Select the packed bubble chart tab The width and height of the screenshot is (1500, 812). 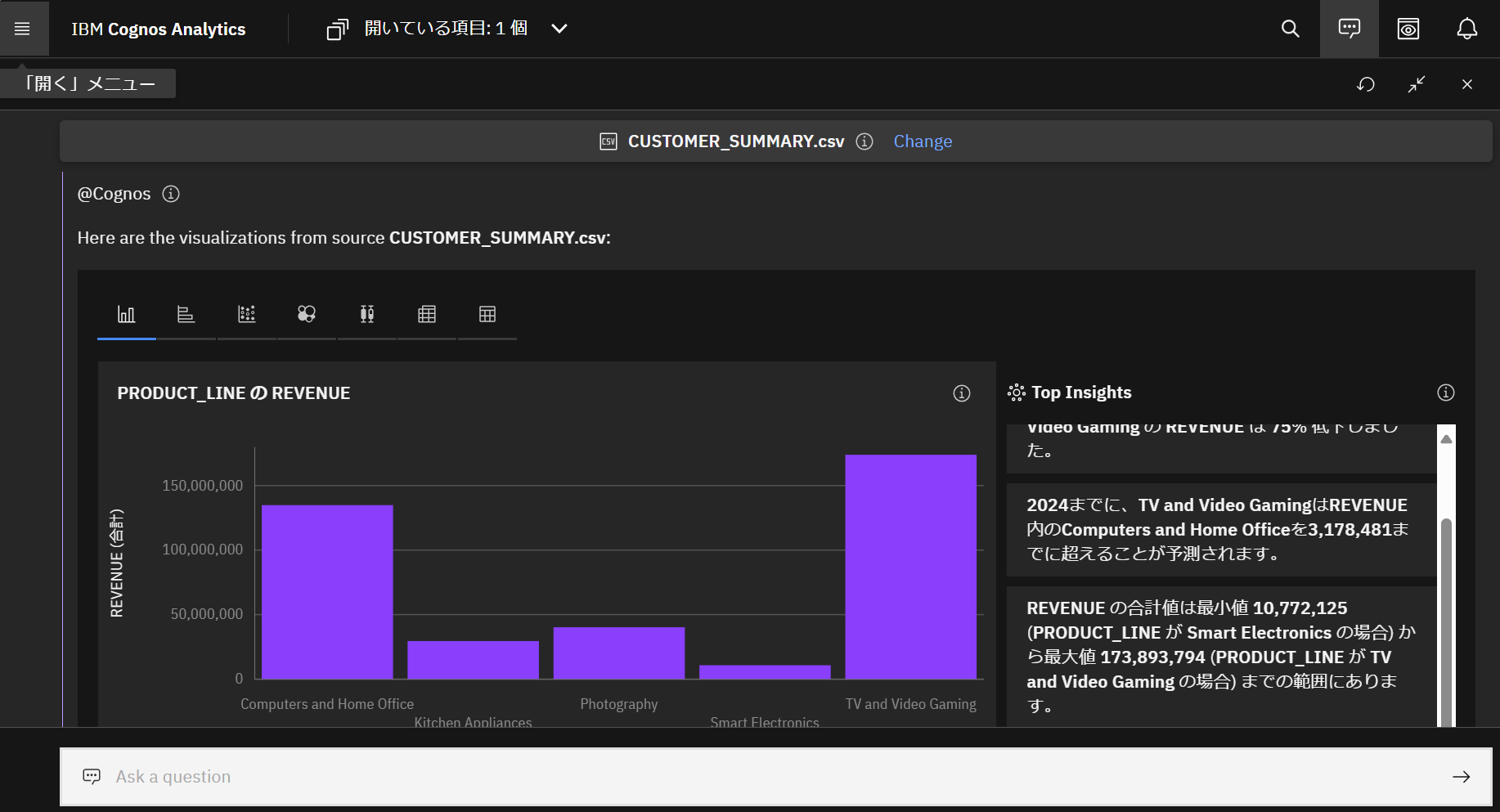(307, 315)
